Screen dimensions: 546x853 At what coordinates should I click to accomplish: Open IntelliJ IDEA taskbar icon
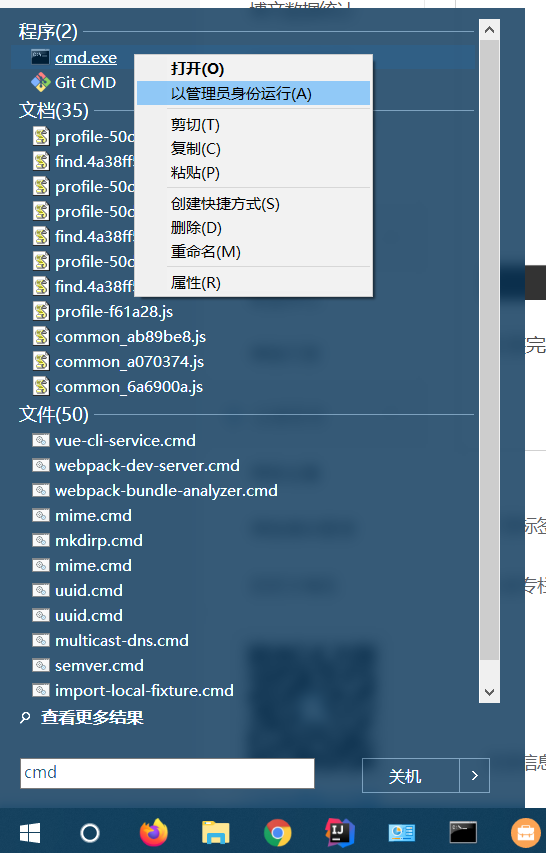(339, 832)
